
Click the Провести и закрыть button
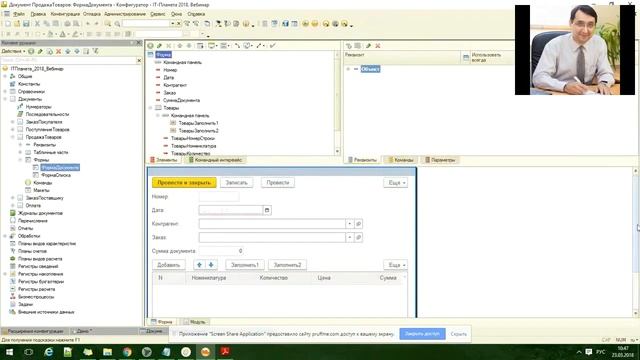coord(184,182)
